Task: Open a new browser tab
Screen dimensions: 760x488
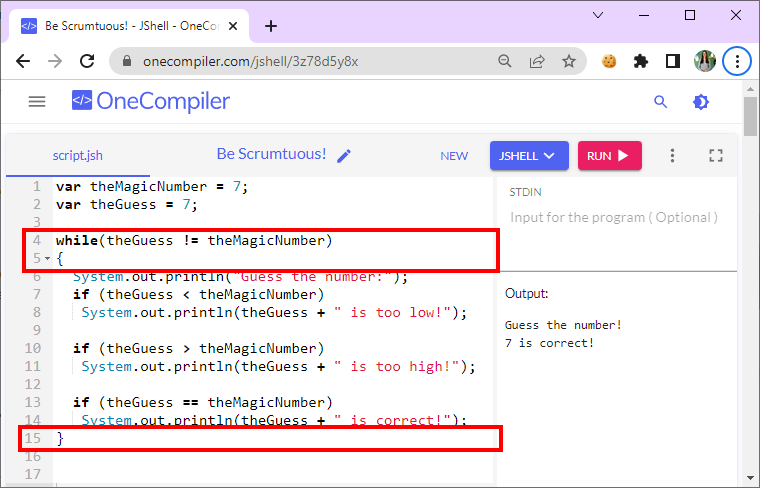Action: pos(270,26)
